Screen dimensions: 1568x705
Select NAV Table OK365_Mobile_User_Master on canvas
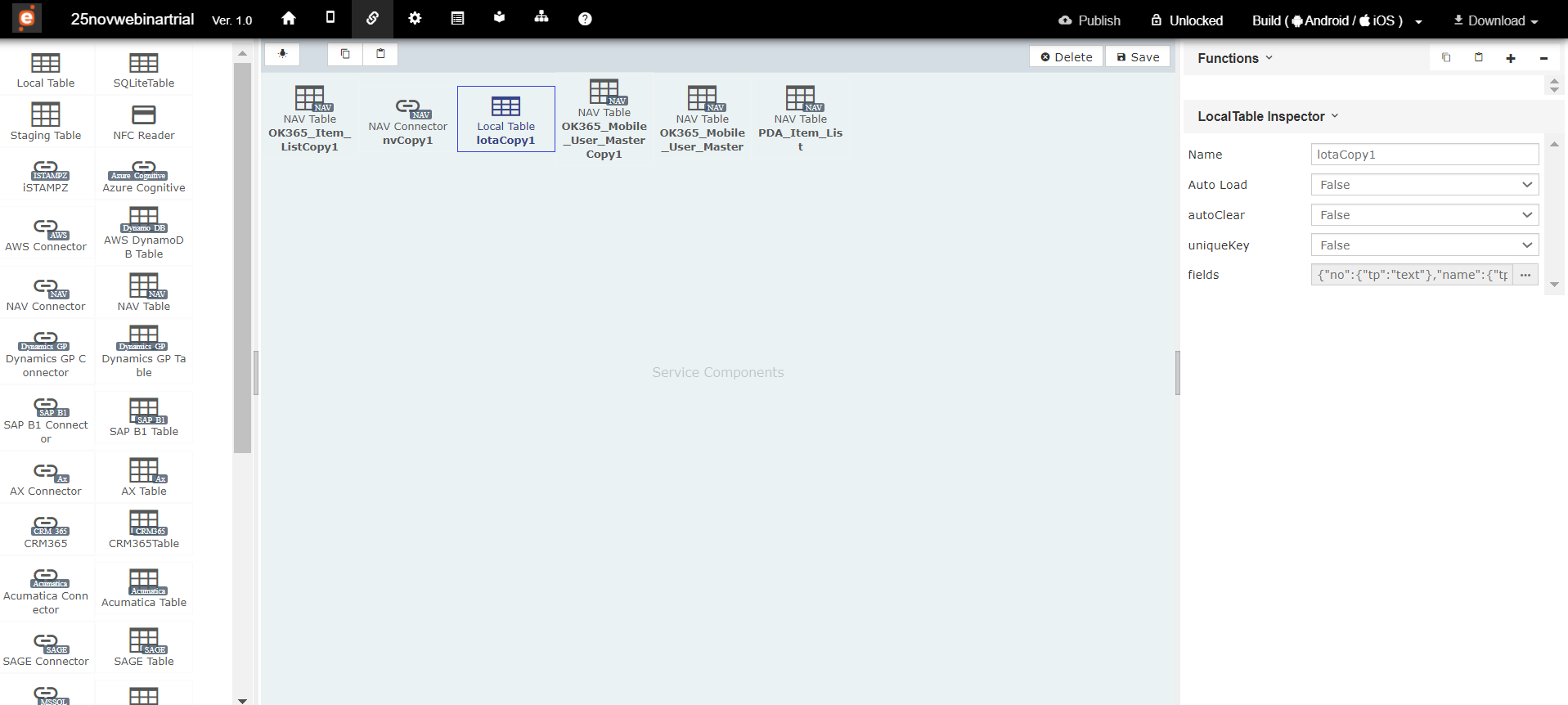(x=703, y=119)
